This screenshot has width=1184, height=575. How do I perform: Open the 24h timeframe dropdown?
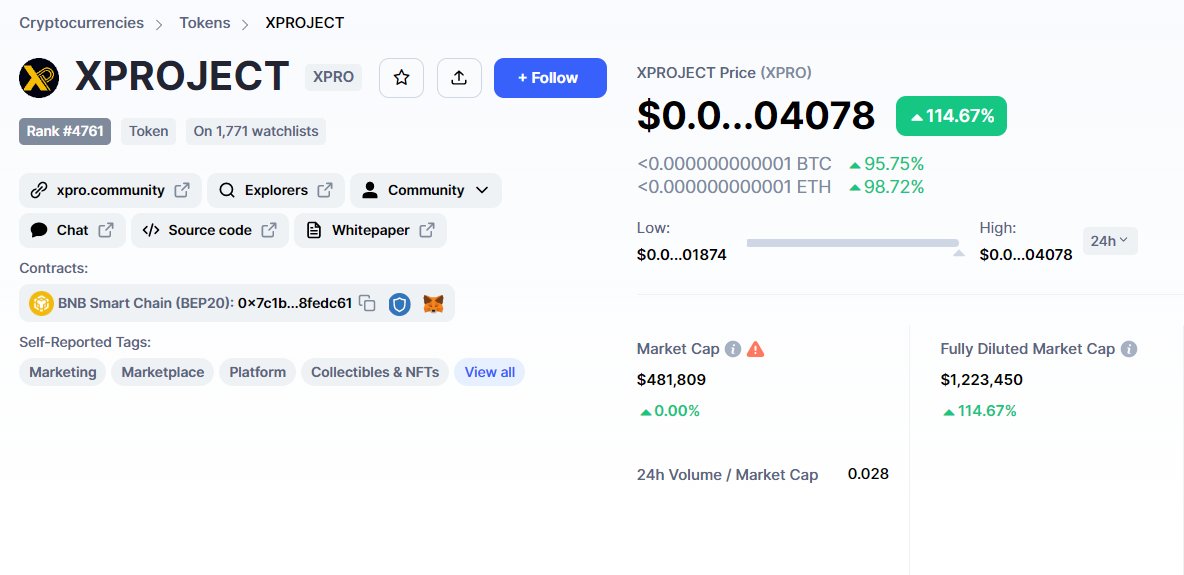coord(1110,241)
